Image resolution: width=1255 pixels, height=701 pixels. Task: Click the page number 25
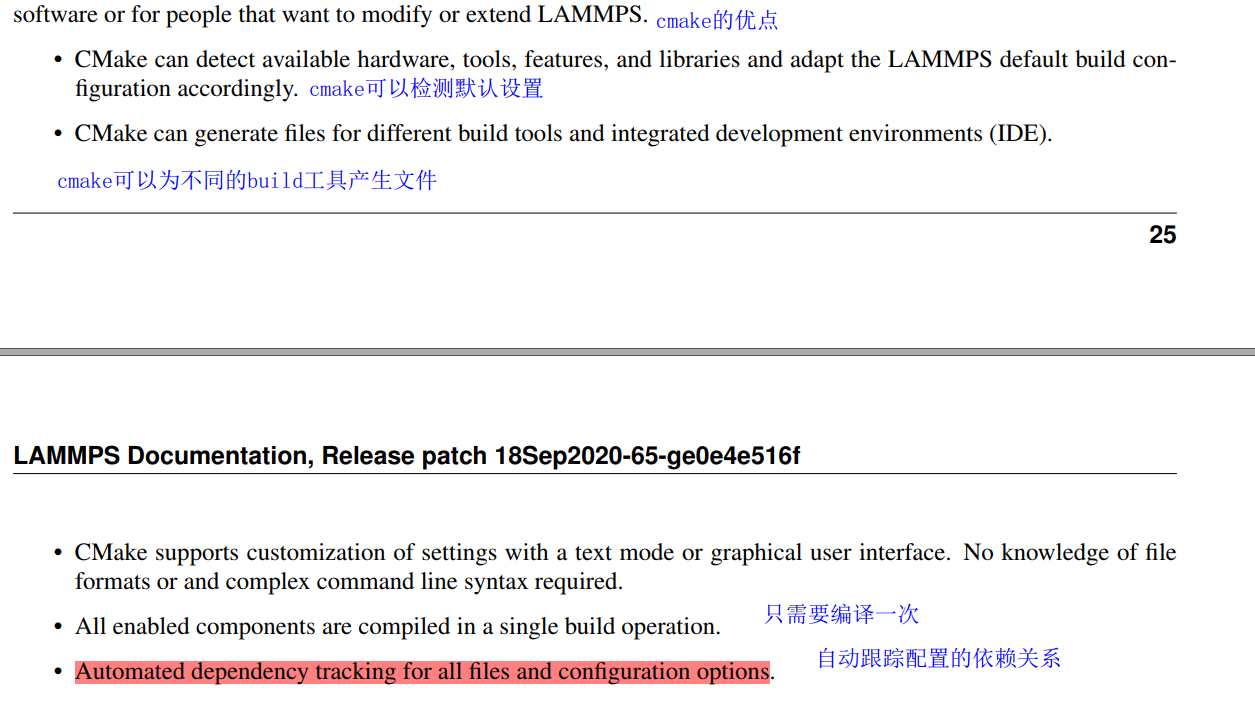1163,234
